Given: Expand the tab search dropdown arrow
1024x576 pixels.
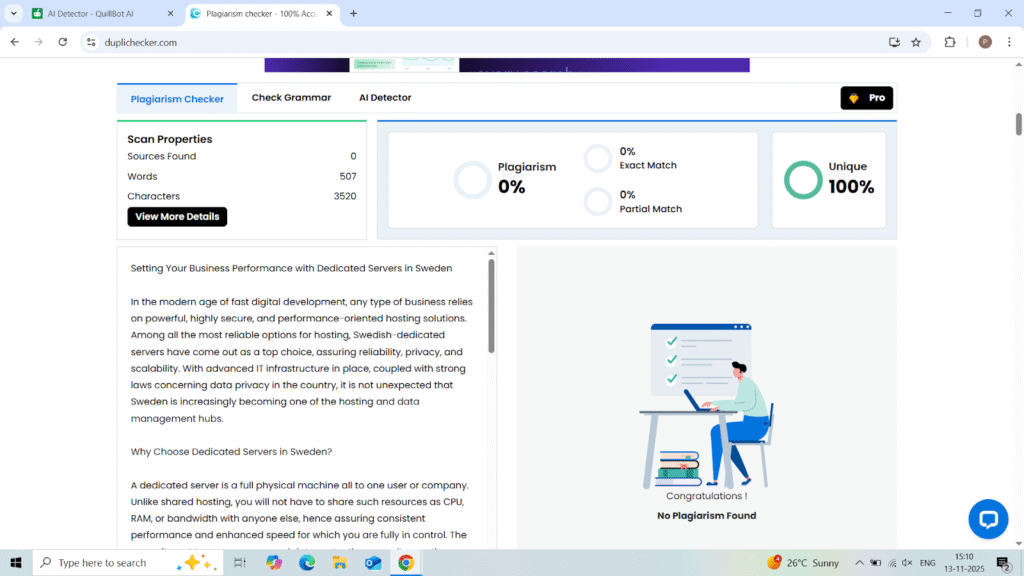Looking at the screenshot, I should coord(14,14).
